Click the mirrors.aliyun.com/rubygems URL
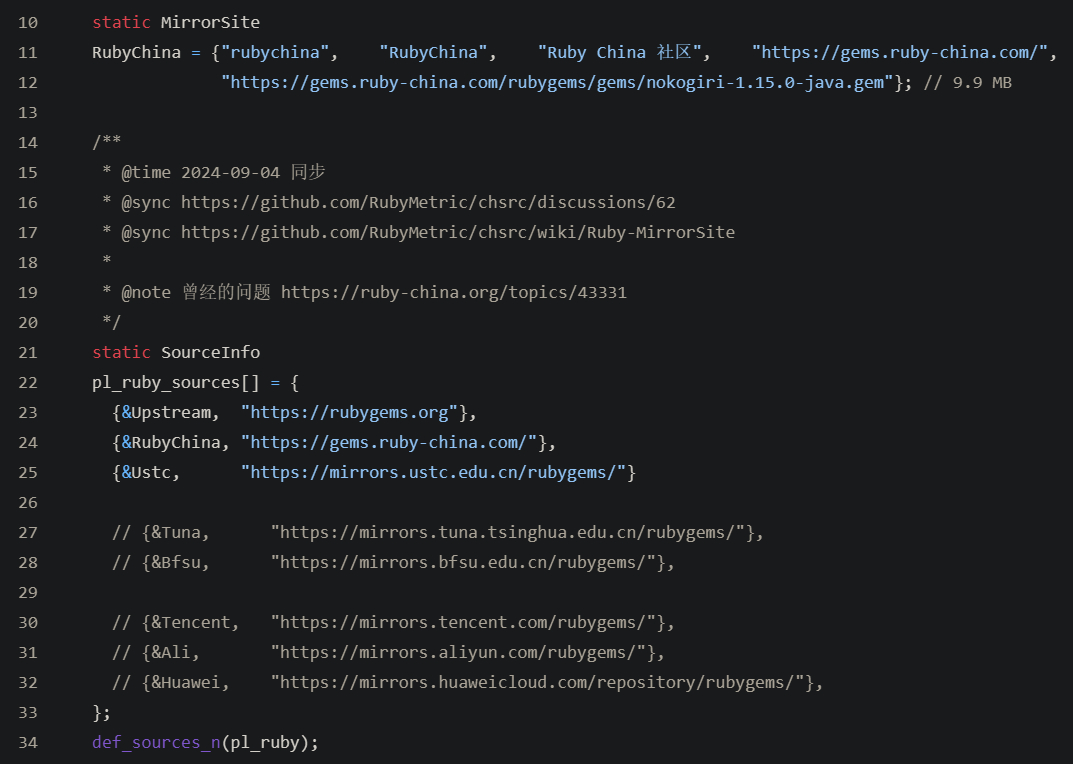 tap(458, 653)
